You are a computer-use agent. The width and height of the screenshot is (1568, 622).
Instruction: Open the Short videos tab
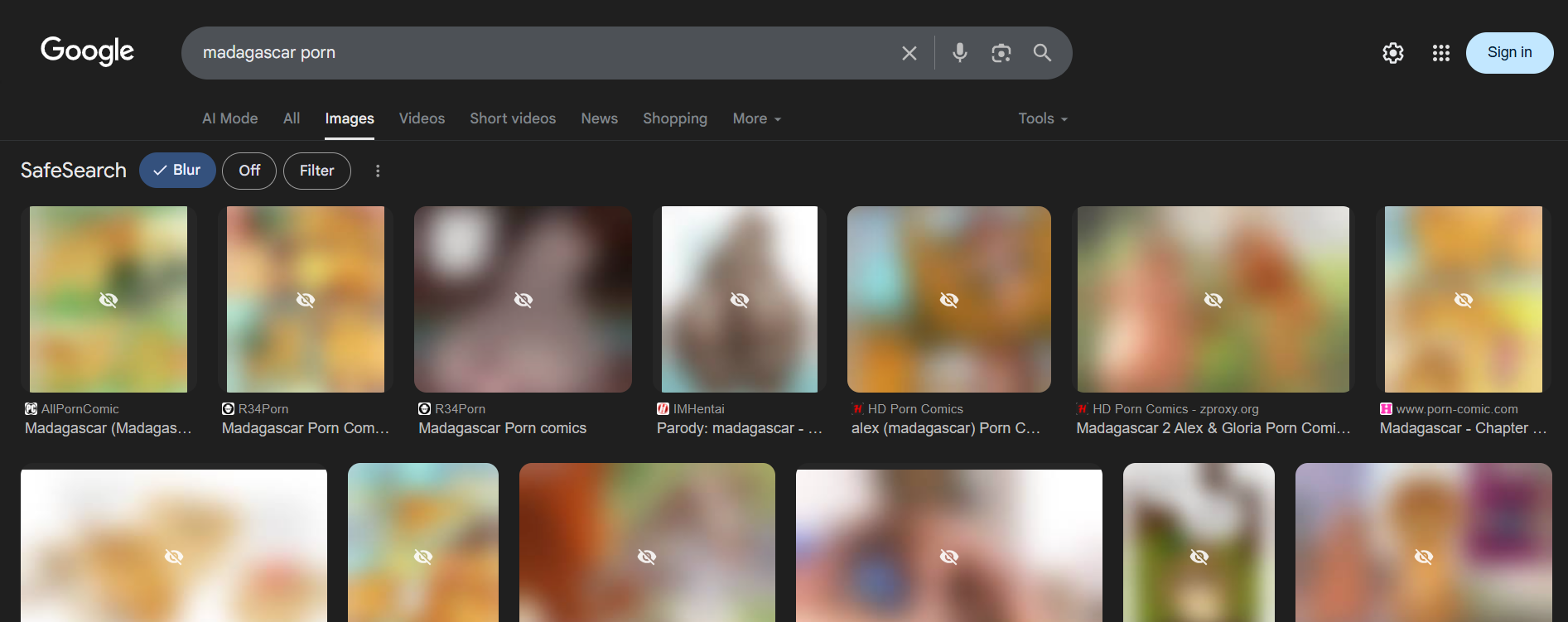pos(513,118)
